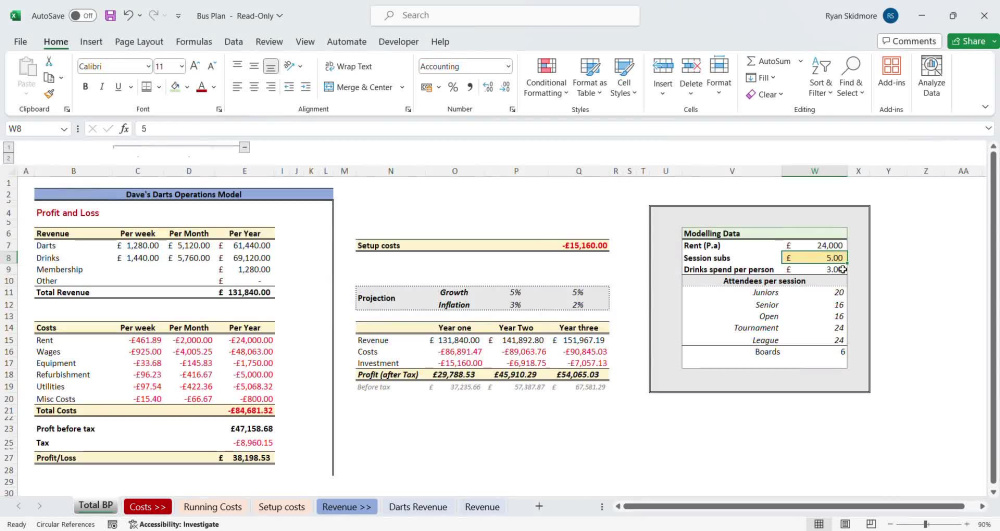Click the formula bar showing 5
This screenshot has width=1000, height=531.
coord(561,129)
